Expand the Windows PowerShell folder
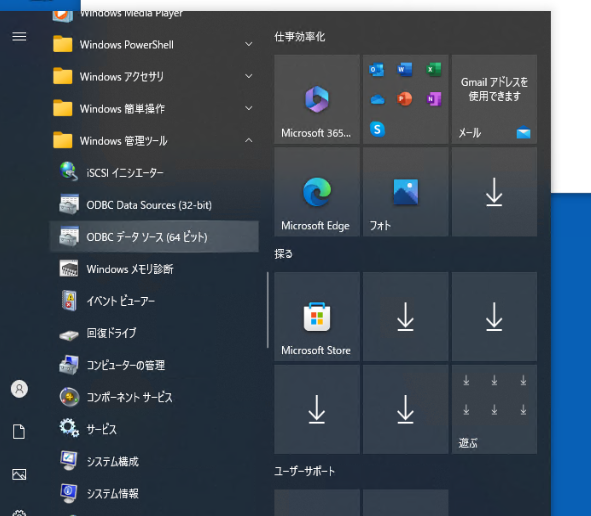The height and width of the screenshot is (516, 591). click(154, 44)
